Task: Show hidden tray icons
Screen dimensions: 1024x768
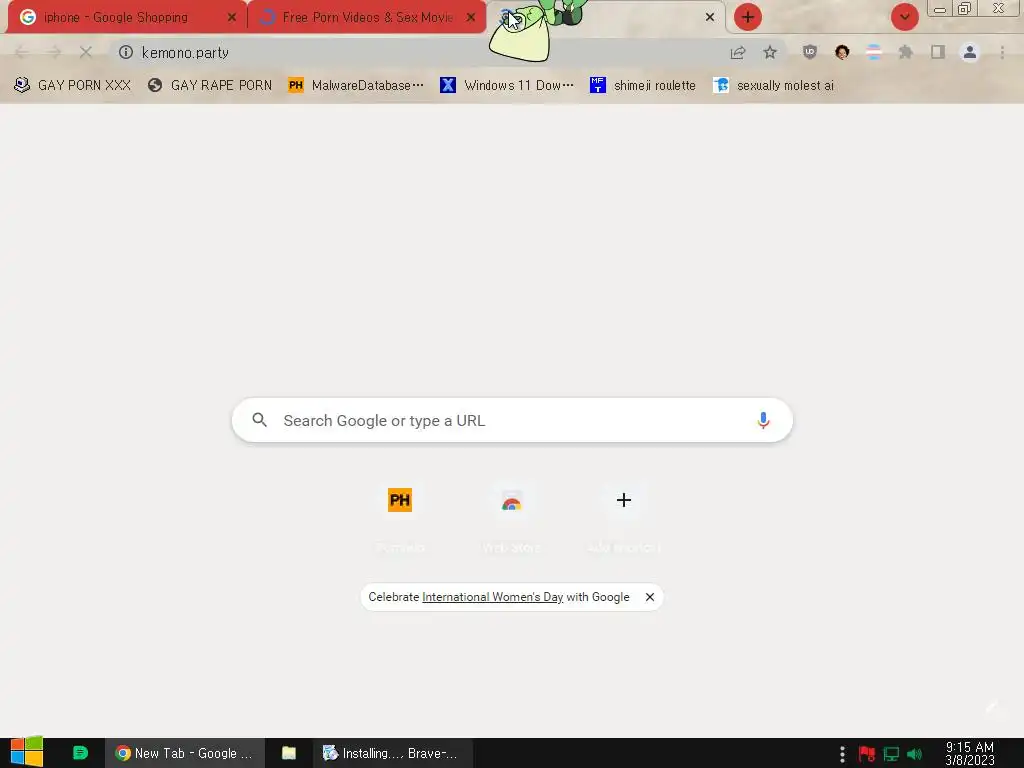Action: coord(842,754)
